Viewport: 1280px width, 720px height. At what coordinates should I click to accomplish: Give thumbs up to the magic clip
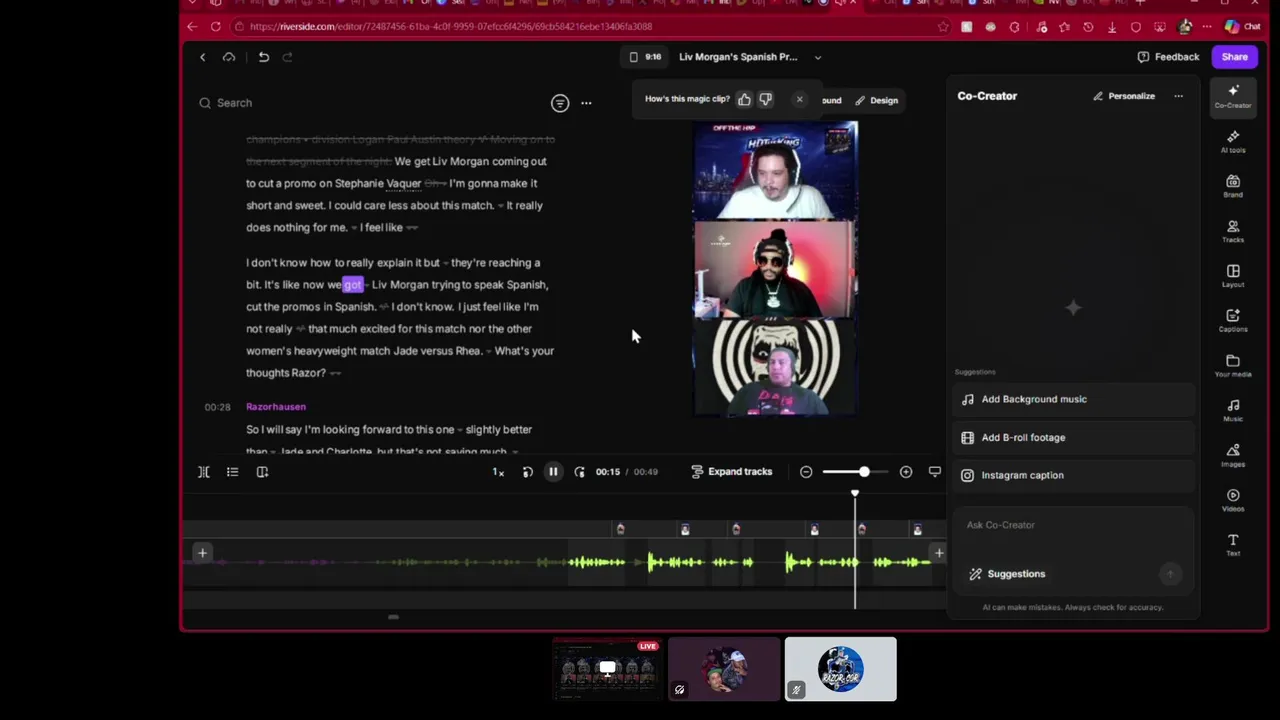pos(744,99)
